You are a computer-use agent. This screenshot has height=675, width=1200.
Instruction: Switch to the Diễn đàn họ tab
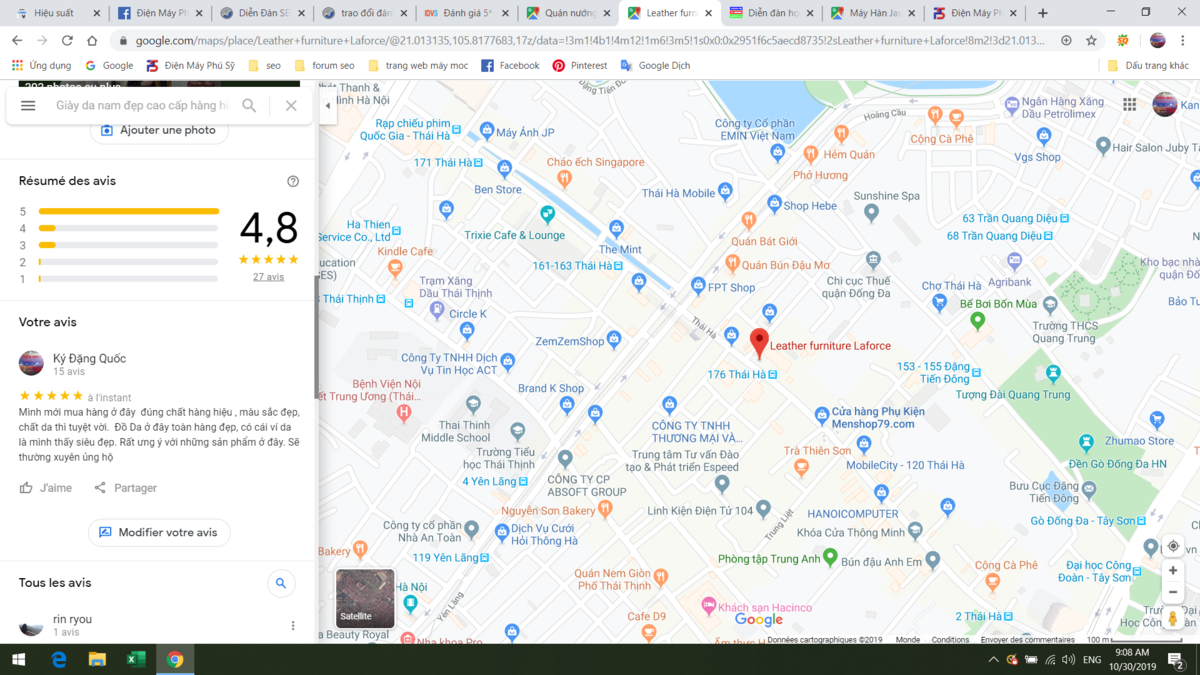[x=769, y=13]
